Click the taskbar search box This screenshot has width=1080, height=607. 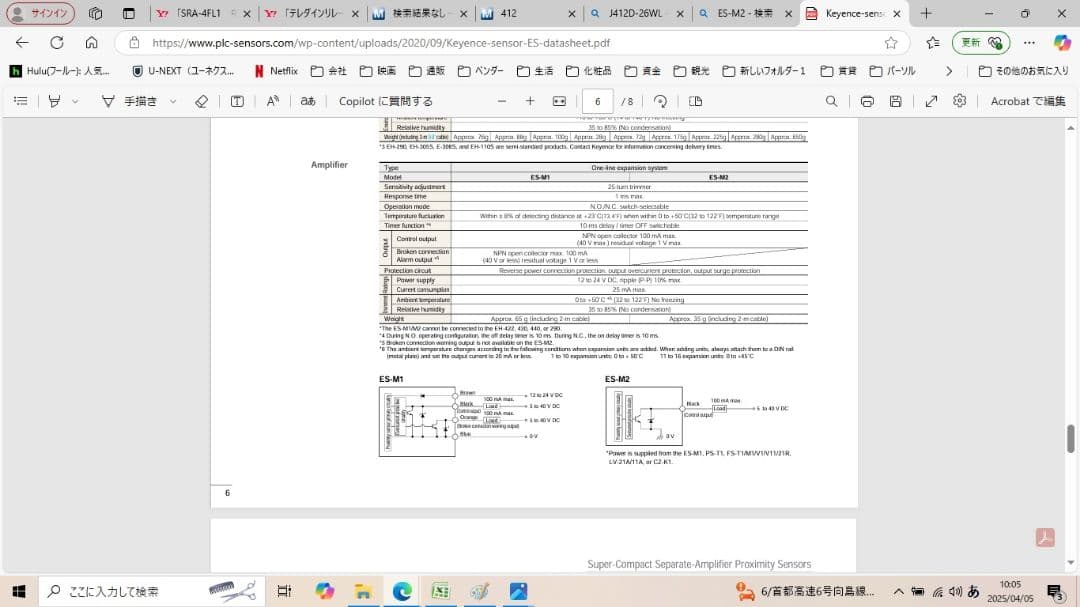click(x=152, y=591)
